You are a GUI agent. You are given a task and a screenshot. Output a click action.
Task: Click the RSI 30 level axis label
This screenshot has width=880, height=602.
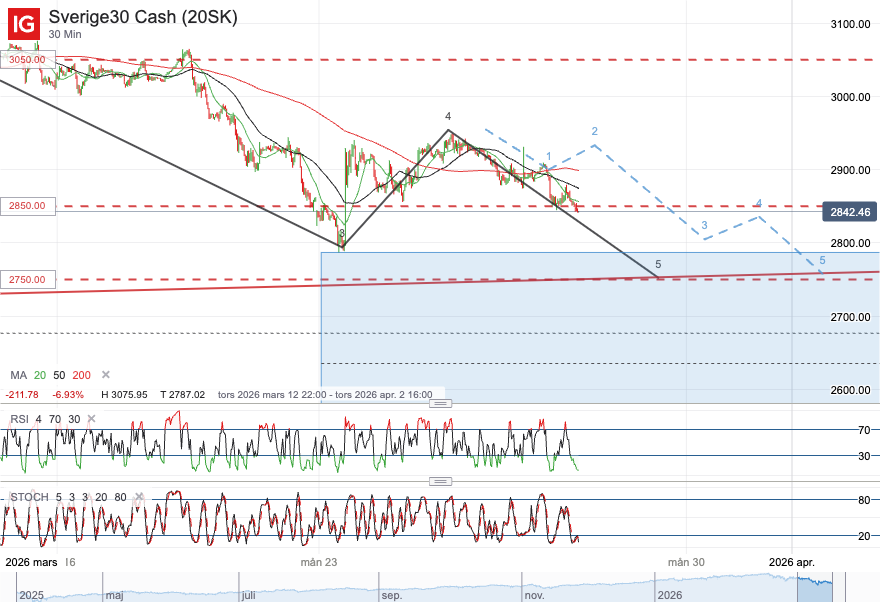coord(864,456)
